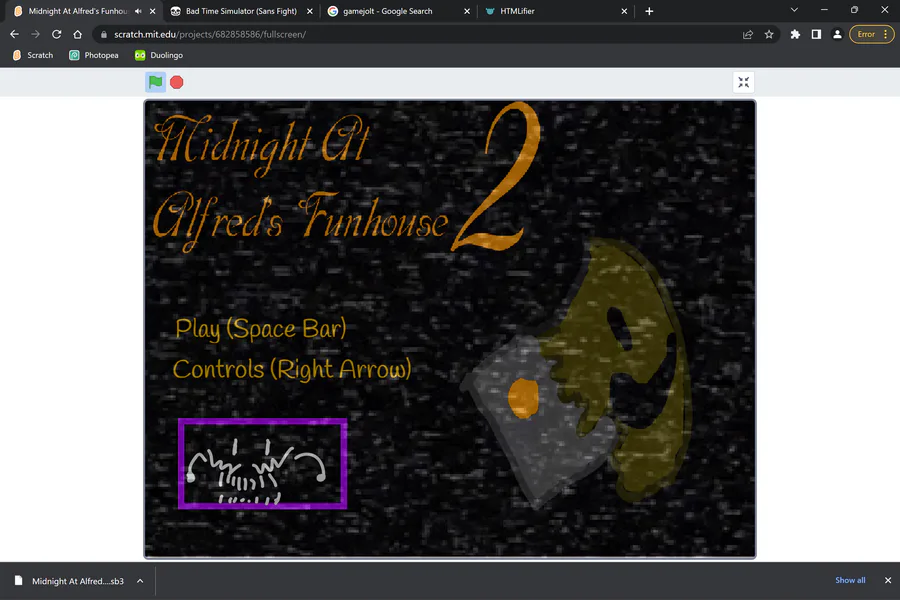Click Show all downloads link
Viewport: 900px width, 600px height.
[x=850, y=580]
